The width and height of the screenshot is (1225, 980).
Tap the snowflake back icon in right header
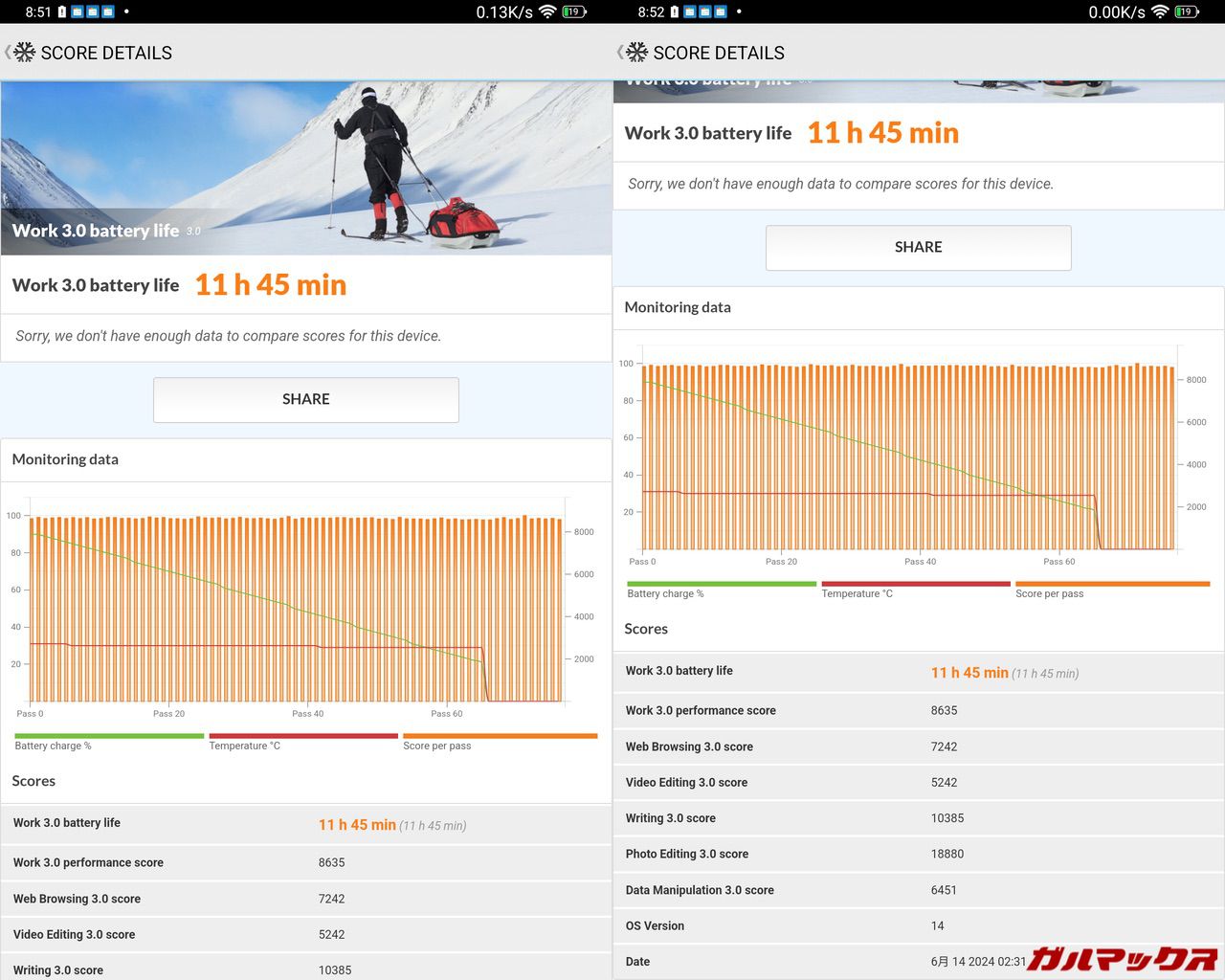[635, 53]
